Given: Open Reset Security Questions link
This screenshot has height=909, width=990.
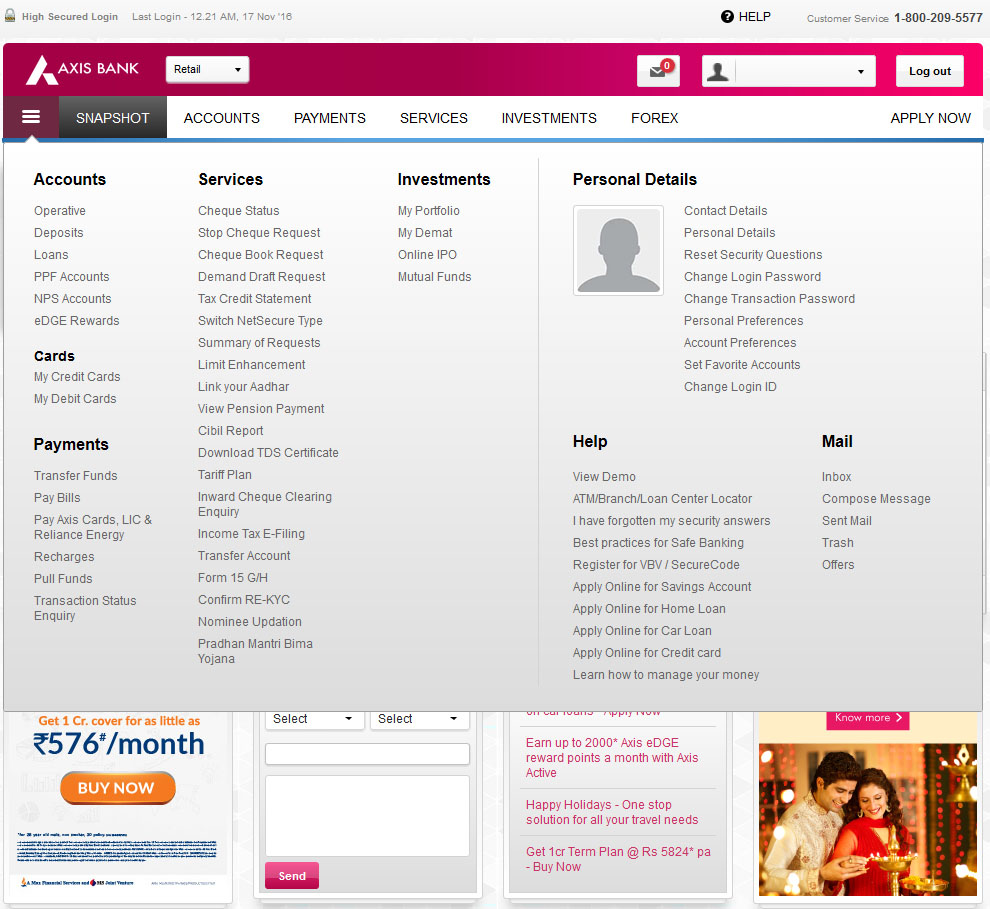Looking at the screenshot, I should [753, 255].
